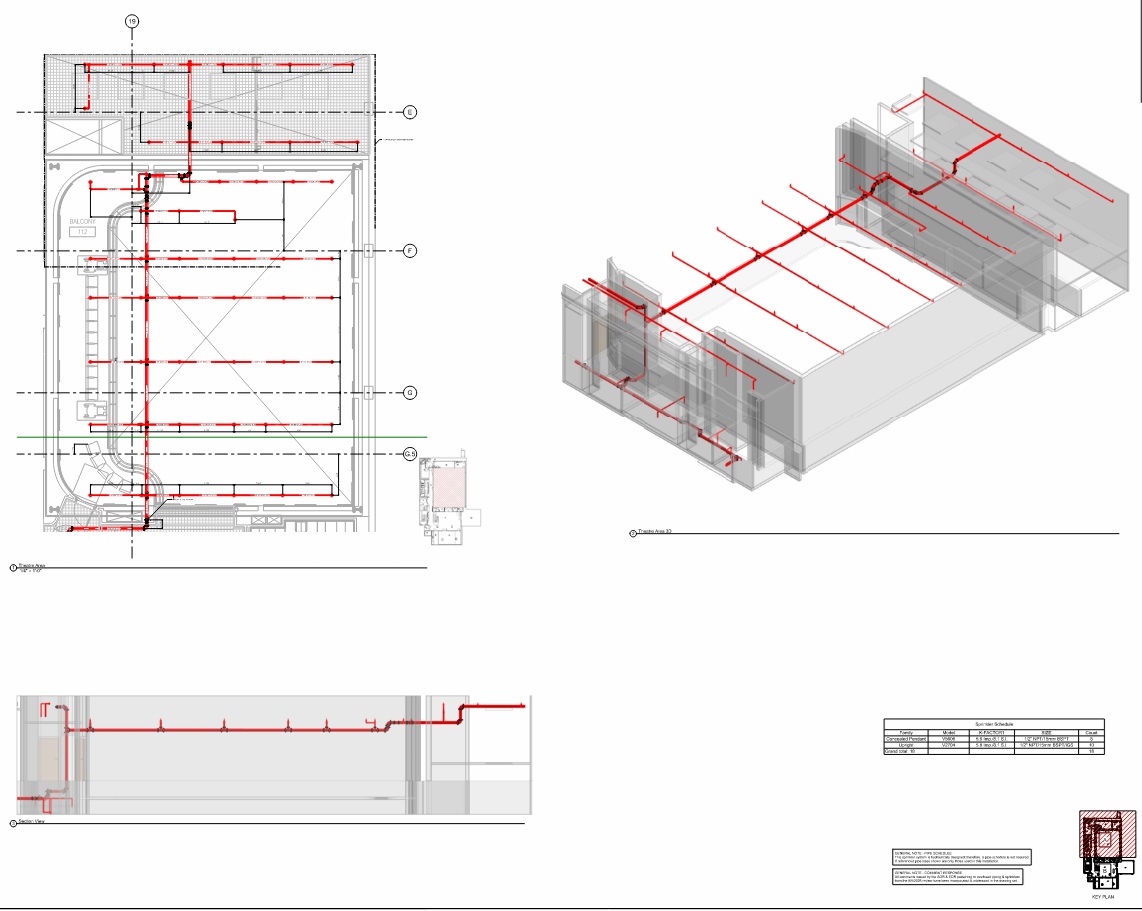1142x911 pixels.
Task: Click grid bubble G.5
Action: tap(409, 455)
